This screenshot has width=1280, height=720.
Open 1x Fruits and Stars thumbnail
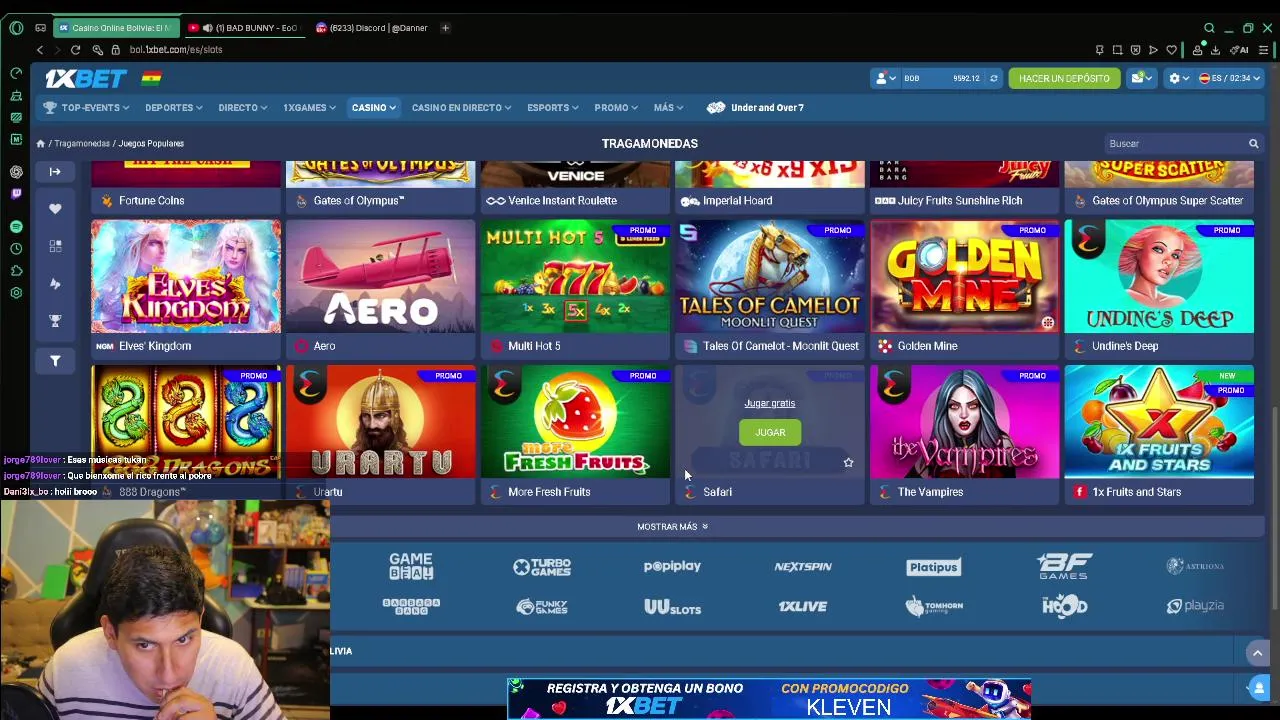1159,422
